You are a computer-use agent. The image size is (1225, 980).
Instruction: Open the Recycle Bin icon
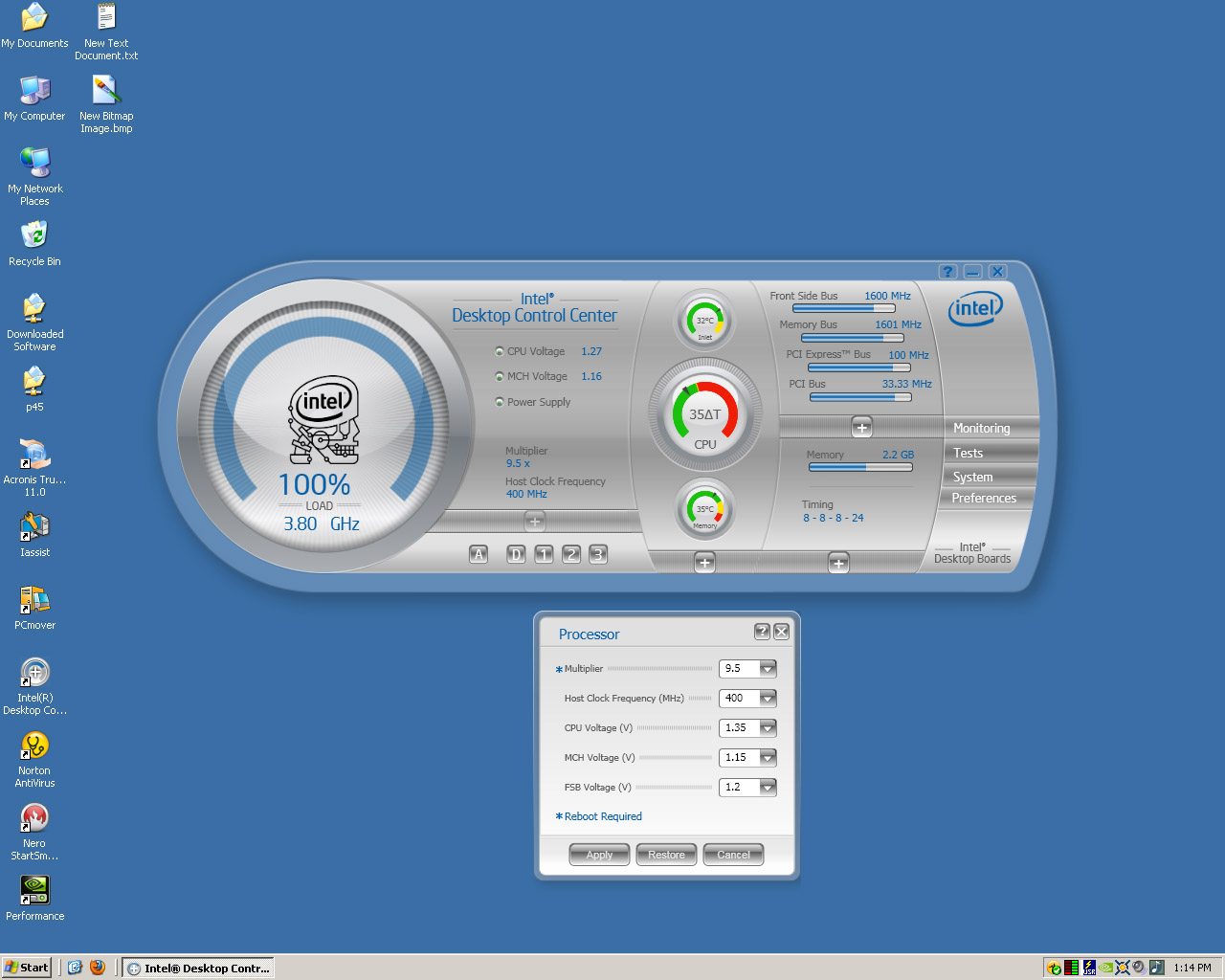34,244
